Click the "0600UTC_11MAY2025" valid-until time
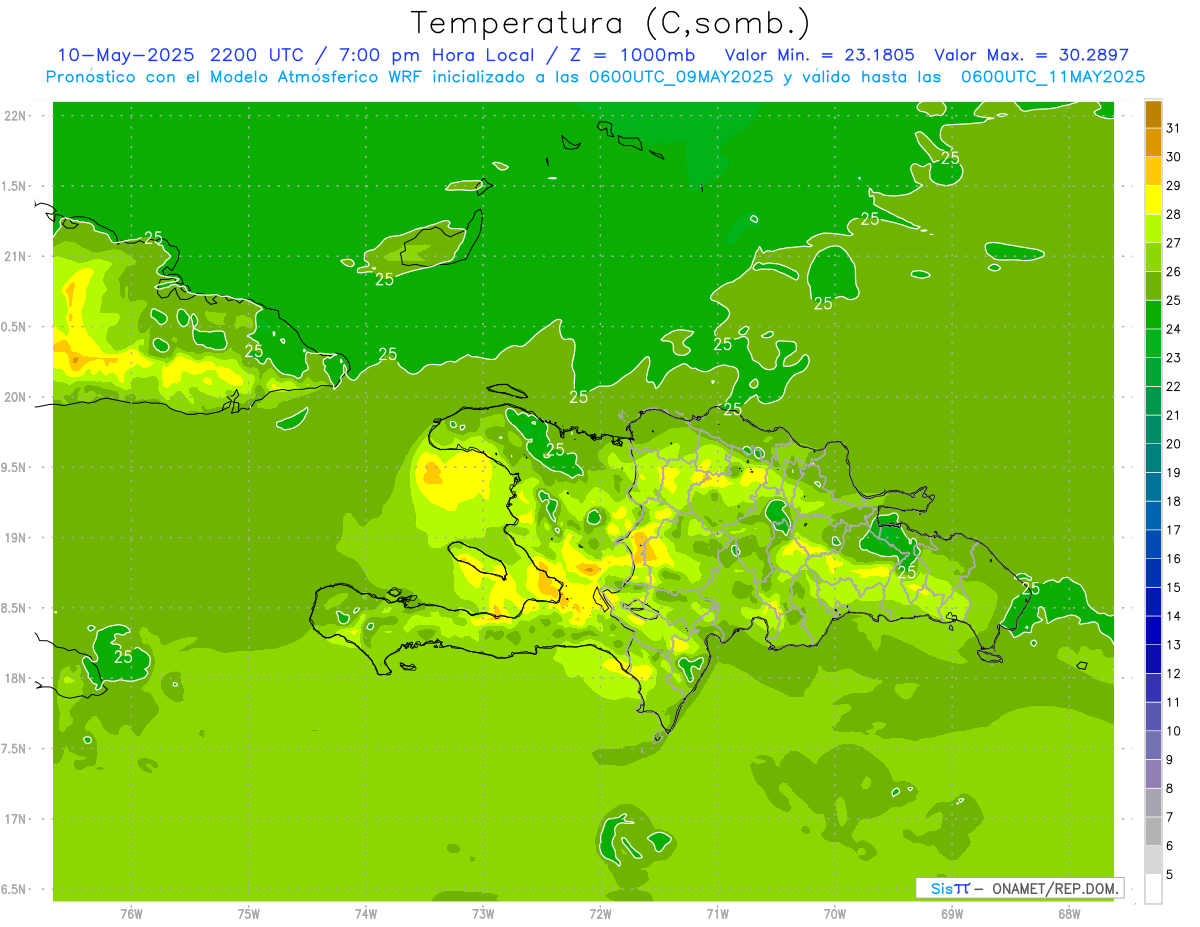Viewport: 1200px width, 927px height. (1053, 76)
